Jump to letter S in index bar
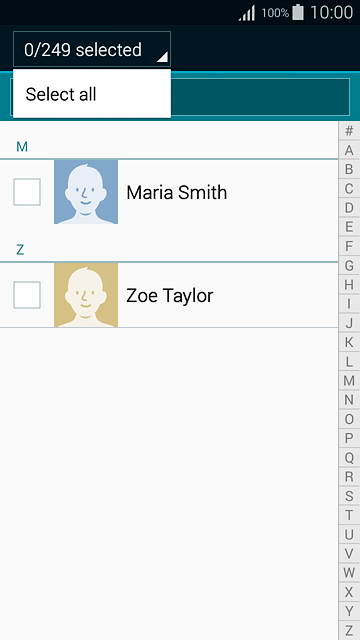Screen dimensions: 360x640 [x=349, y=496]
